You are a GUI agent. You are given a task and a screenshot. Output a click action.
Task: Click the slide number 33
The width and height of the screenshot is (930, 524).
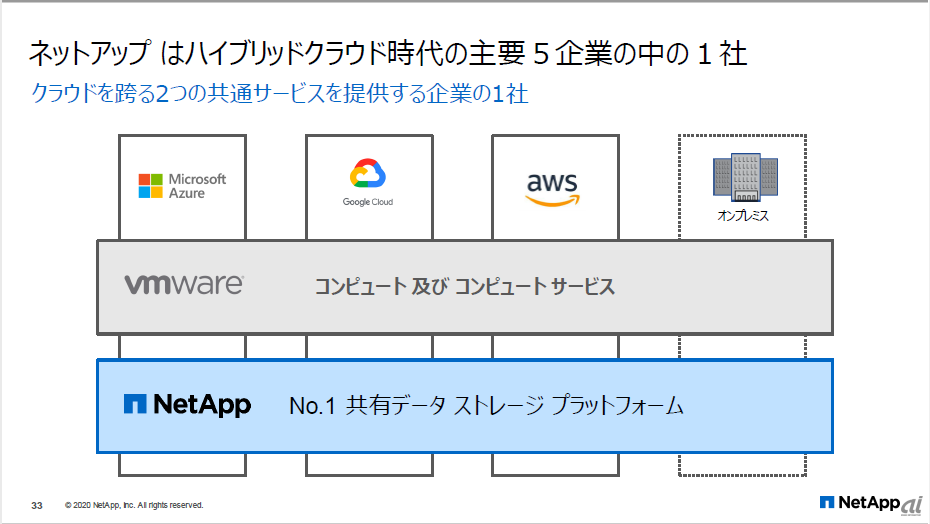click(x=37, y=505)
